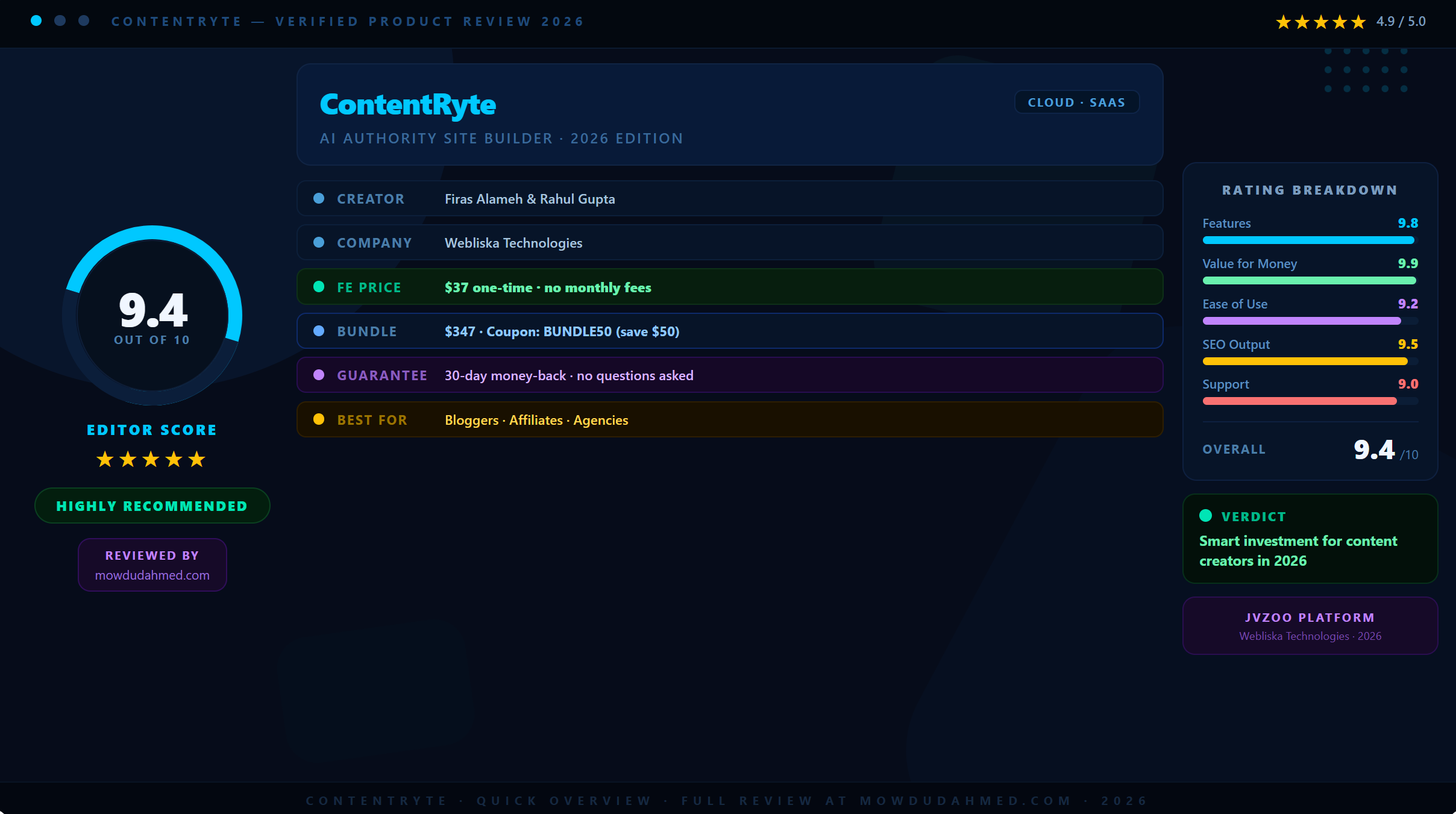Click the bright cyan dot in the top bar
The width and height of the screenshot is (1456, 814).
tap(36, 20)
